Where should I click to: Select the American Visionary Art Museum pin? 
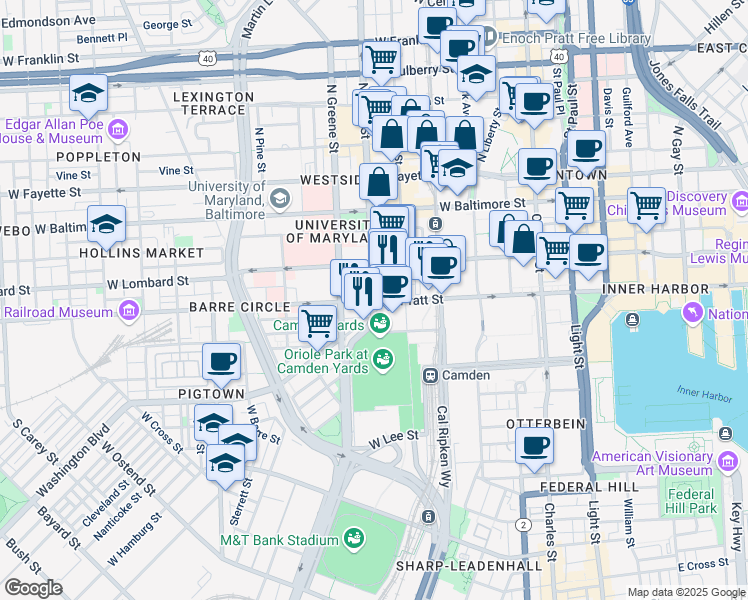pyautogui.click(x=728, y=461)
